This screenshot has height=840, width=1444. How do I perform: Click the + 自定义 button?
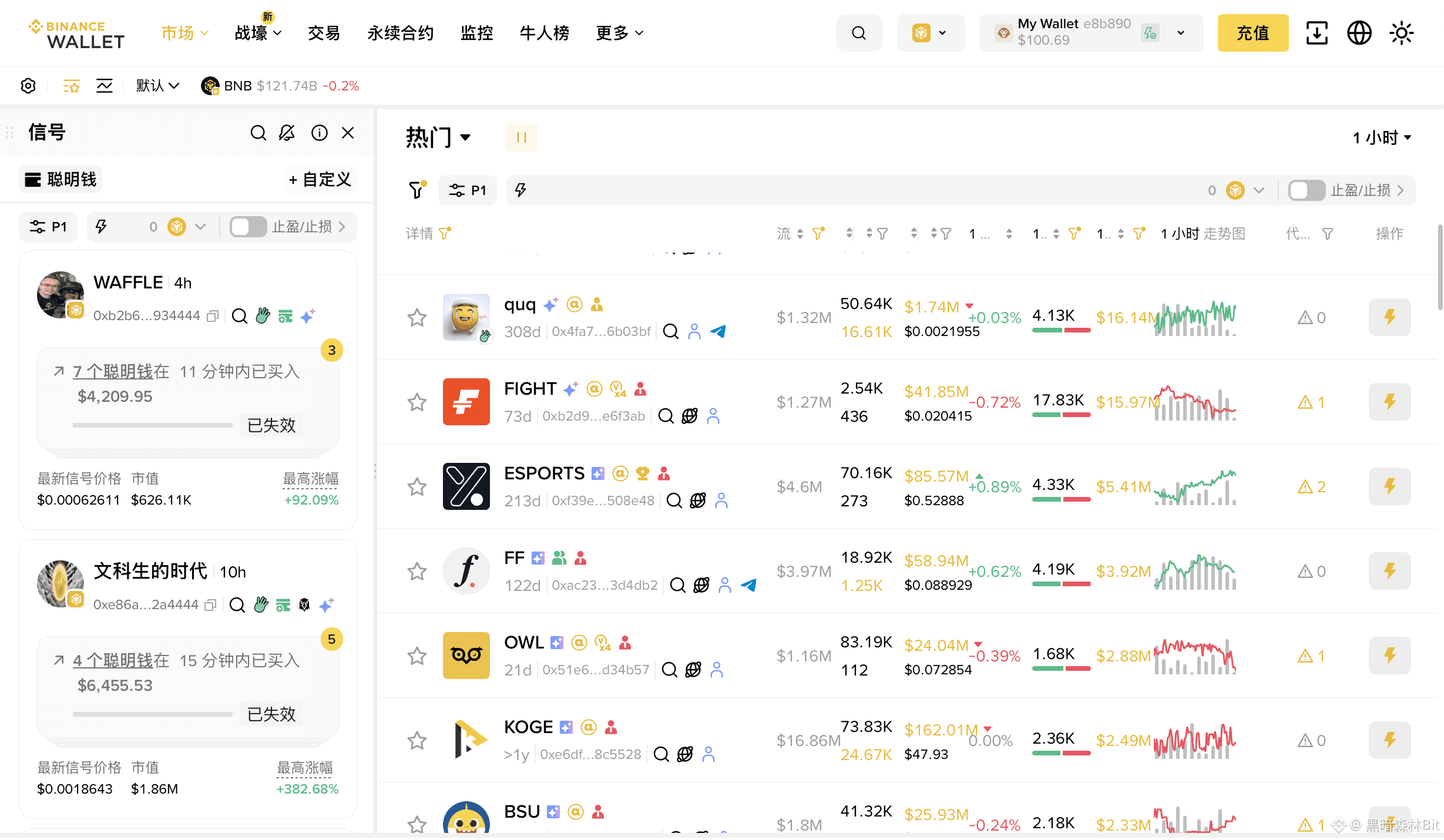pos(320,179)
